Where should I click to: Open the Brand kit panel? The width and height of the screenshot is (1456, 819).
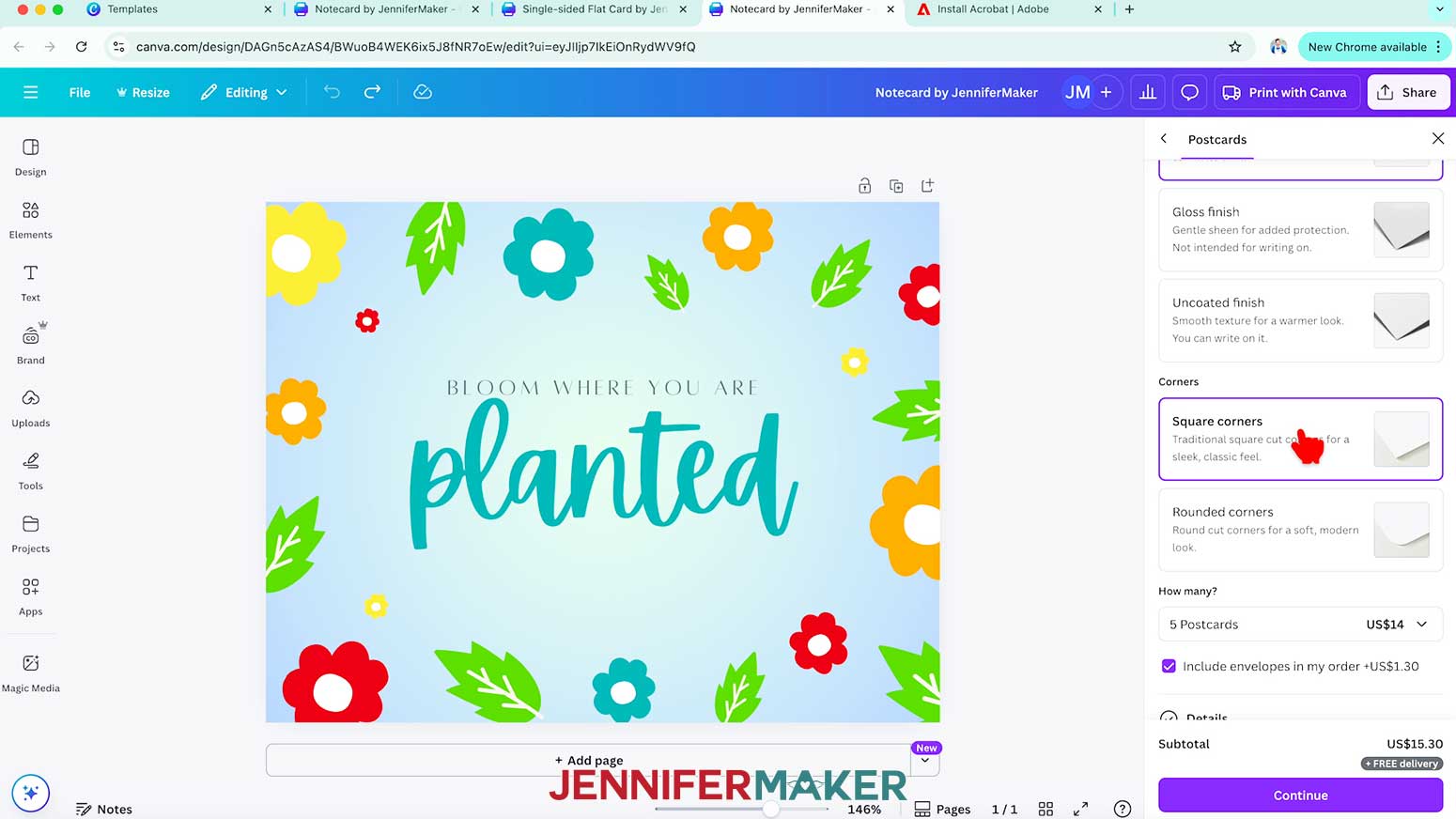click(x=30, y=345)
